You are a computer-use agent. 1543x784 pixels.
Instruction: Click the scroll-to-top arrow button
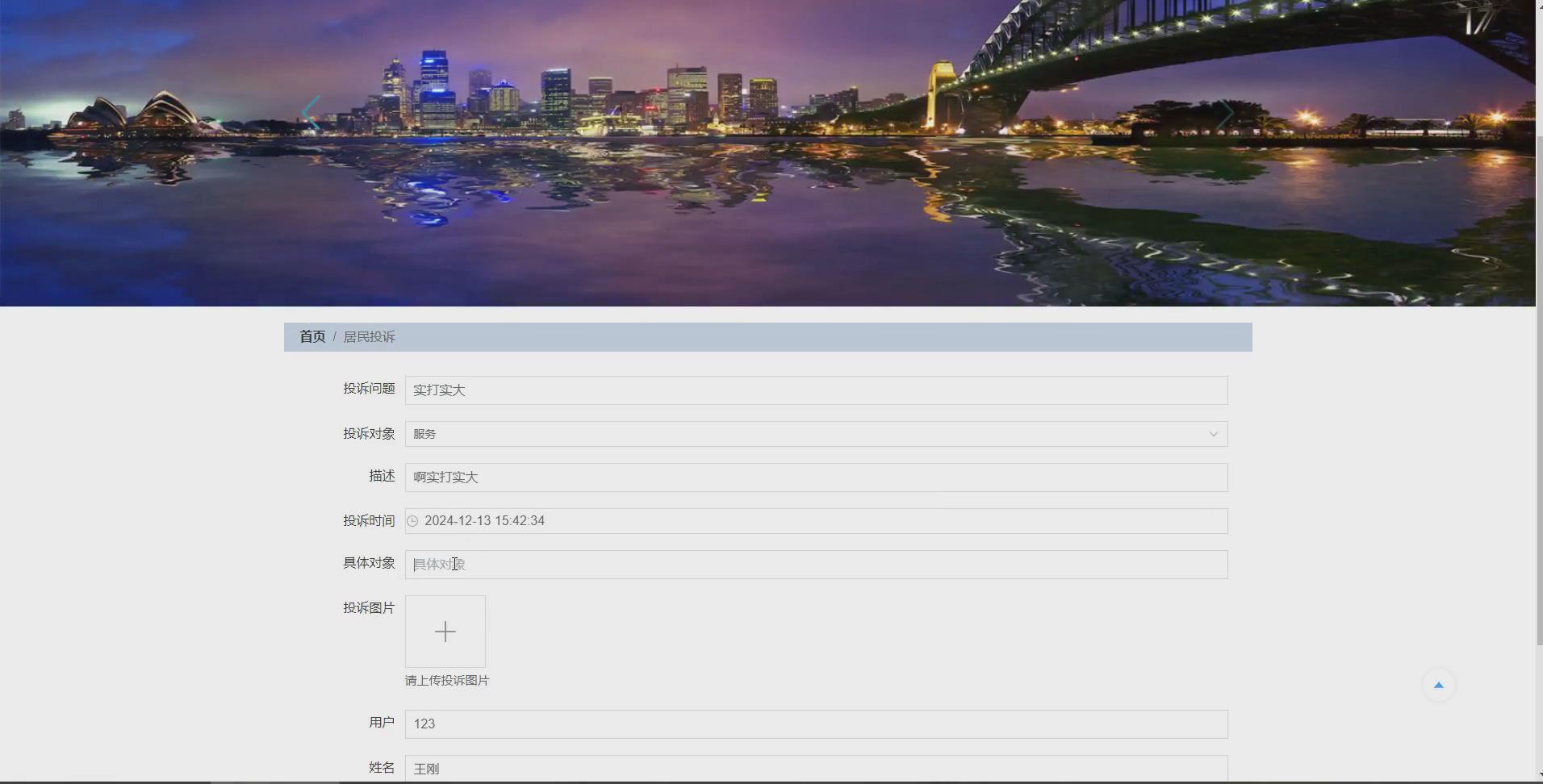coord(1439,685)
